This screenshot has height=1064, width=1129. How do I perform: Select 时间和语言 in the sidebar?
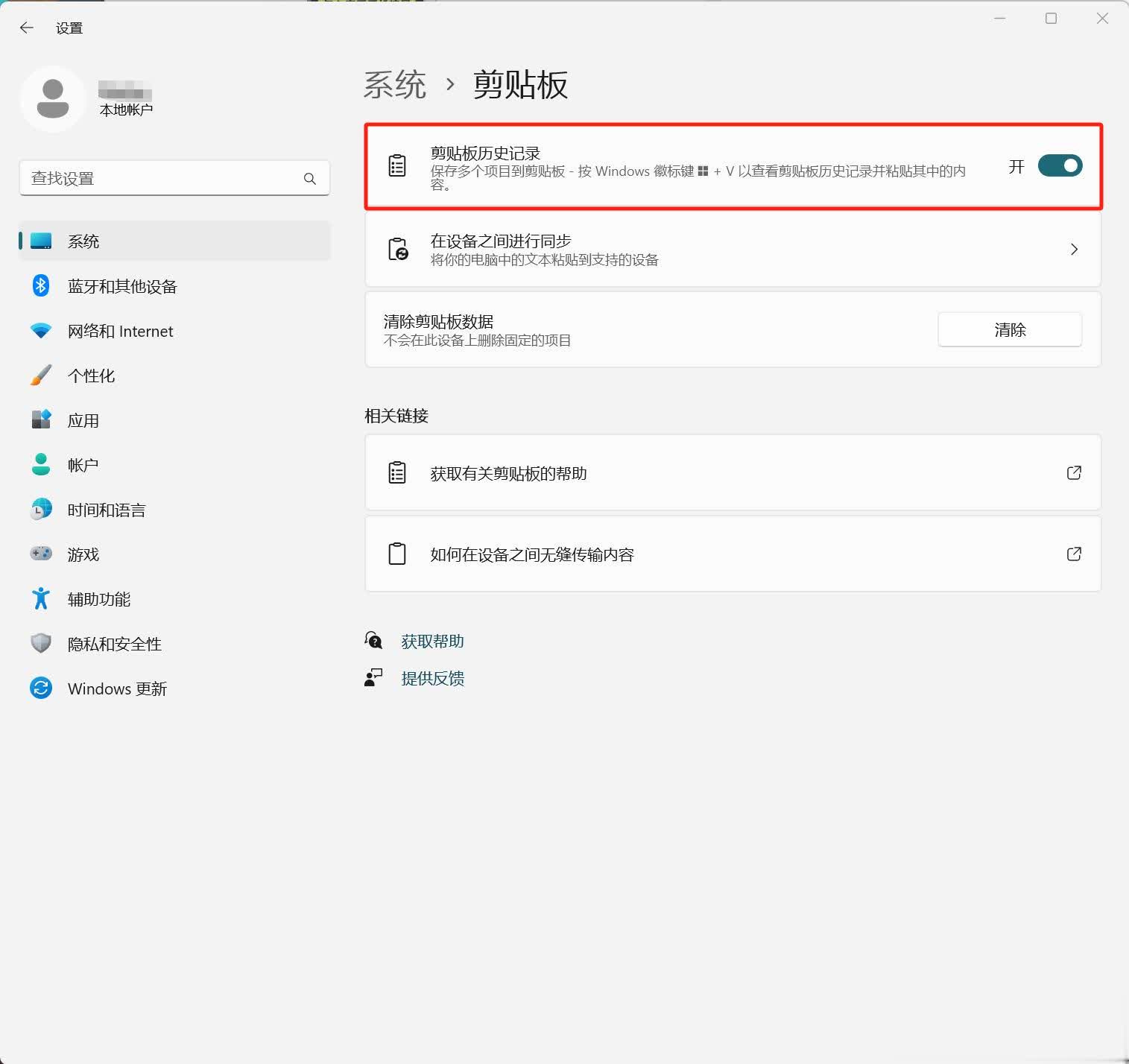[x=106, y=510]
